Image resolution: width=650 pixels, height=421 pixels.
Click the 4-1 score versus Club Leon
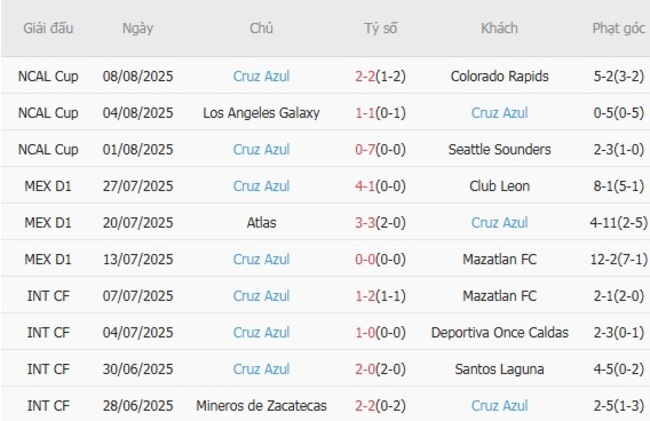pyautogui.click(x=380, y=186)
